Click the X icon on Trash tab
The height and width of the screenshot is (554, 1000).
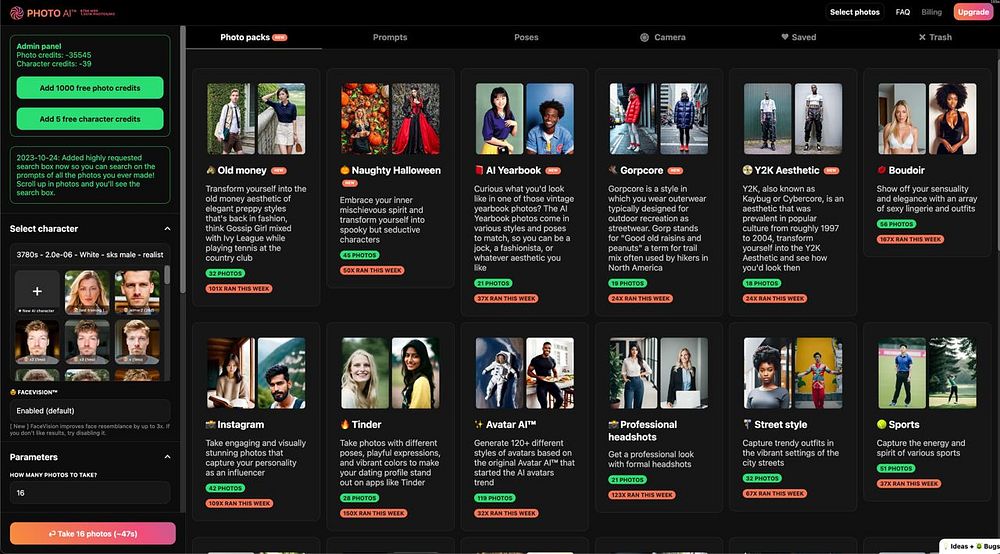tap(922, 38)
